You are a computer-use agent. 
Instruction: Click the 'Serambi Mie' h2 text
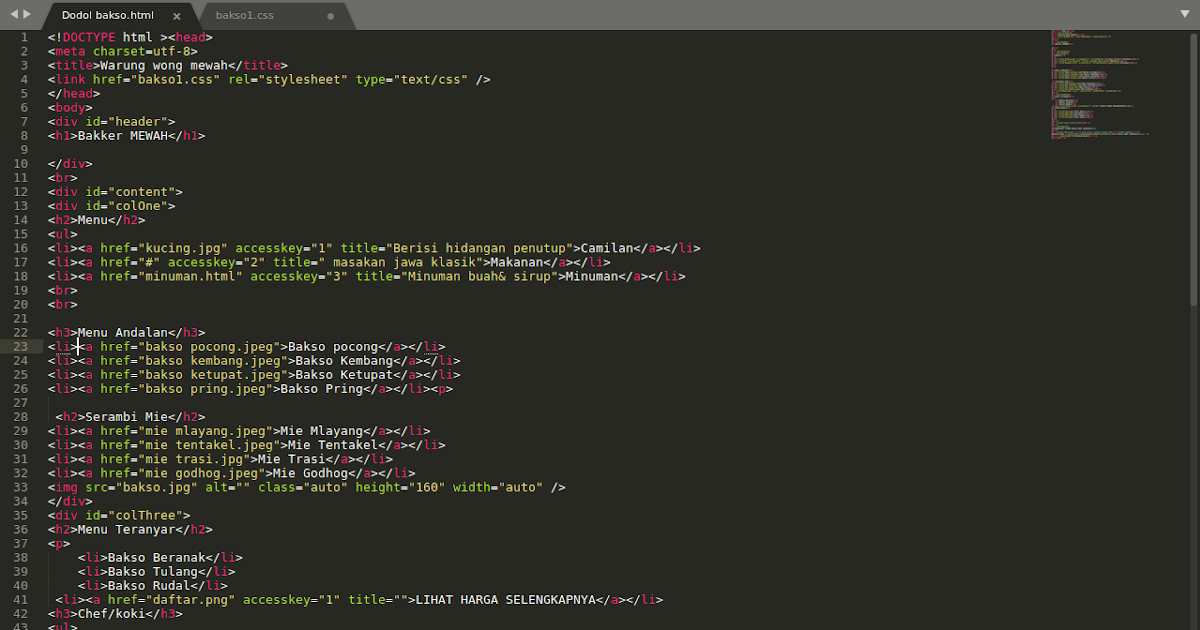tap(128, 417)
